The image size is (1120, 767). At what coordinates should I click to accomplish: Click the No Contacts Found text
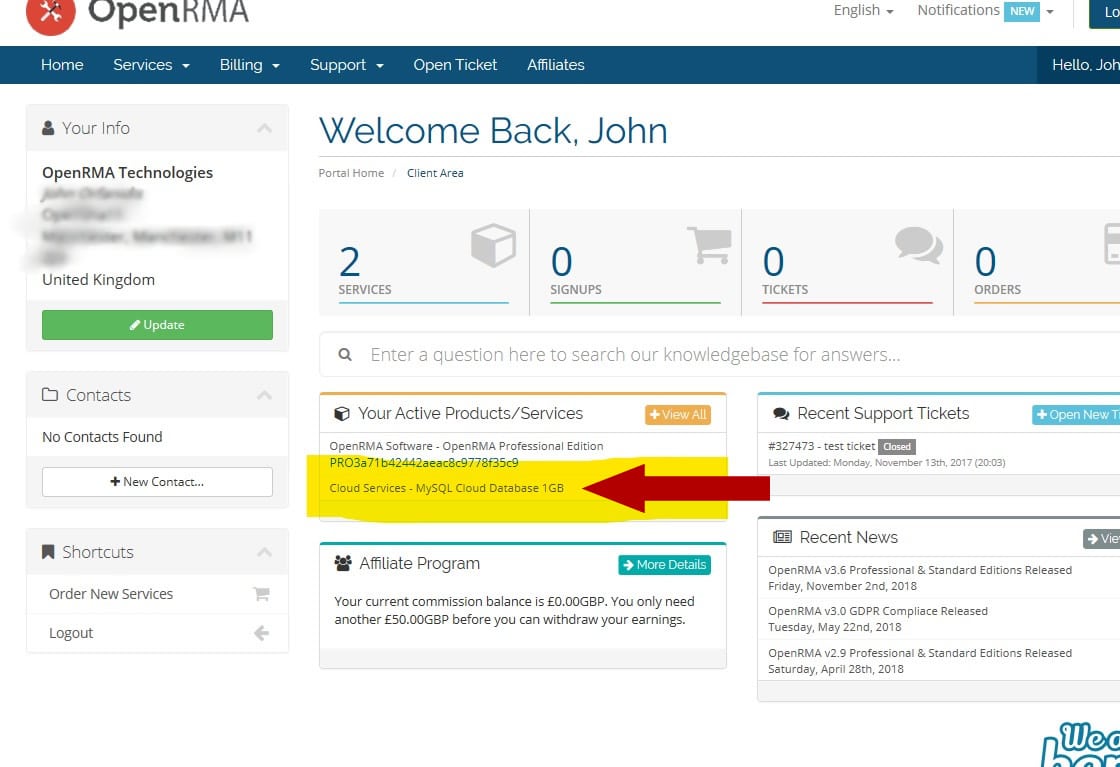[102, 437]
